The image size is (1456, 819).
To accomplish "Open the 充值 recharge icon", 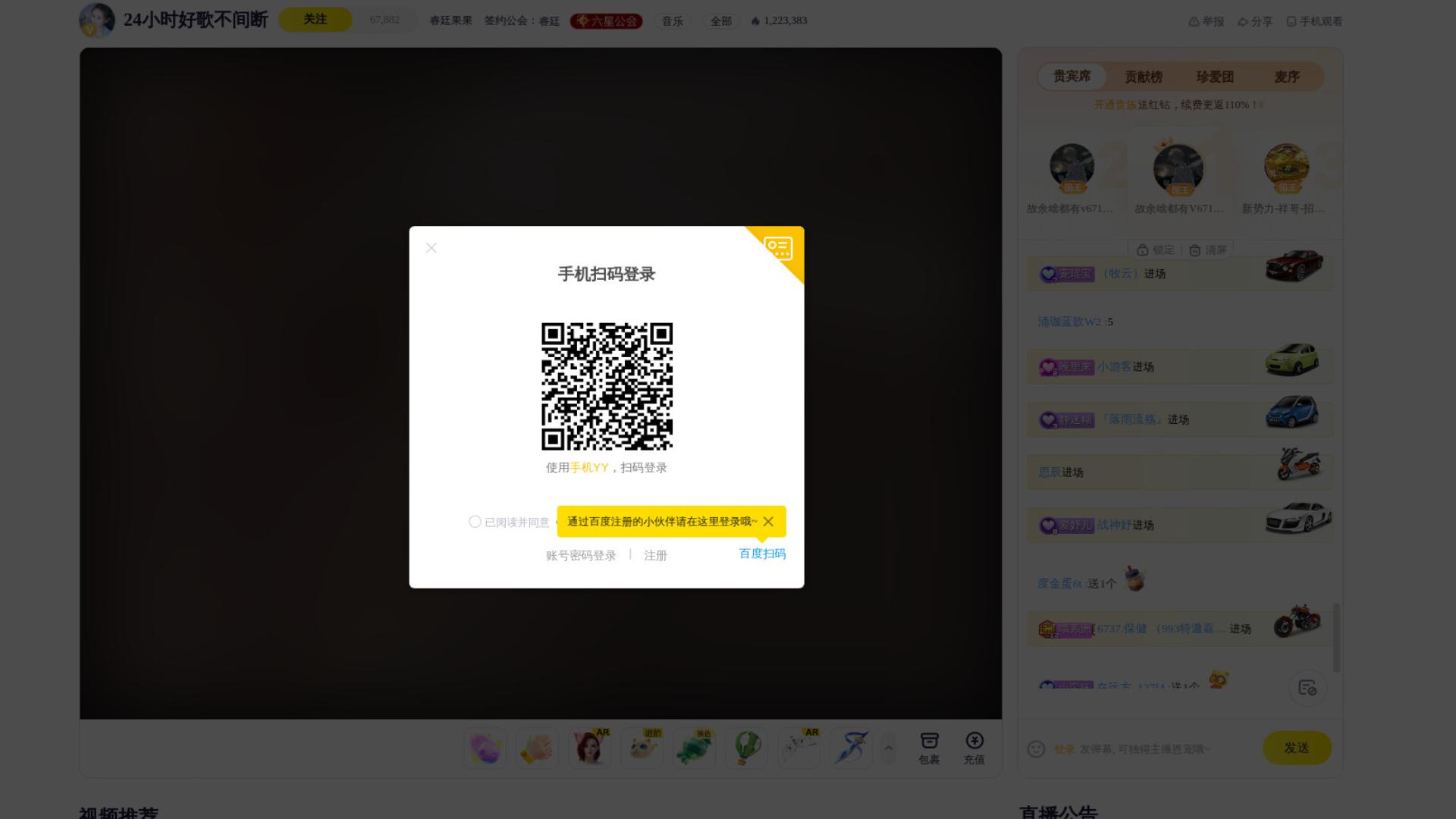I will [974, 748].
